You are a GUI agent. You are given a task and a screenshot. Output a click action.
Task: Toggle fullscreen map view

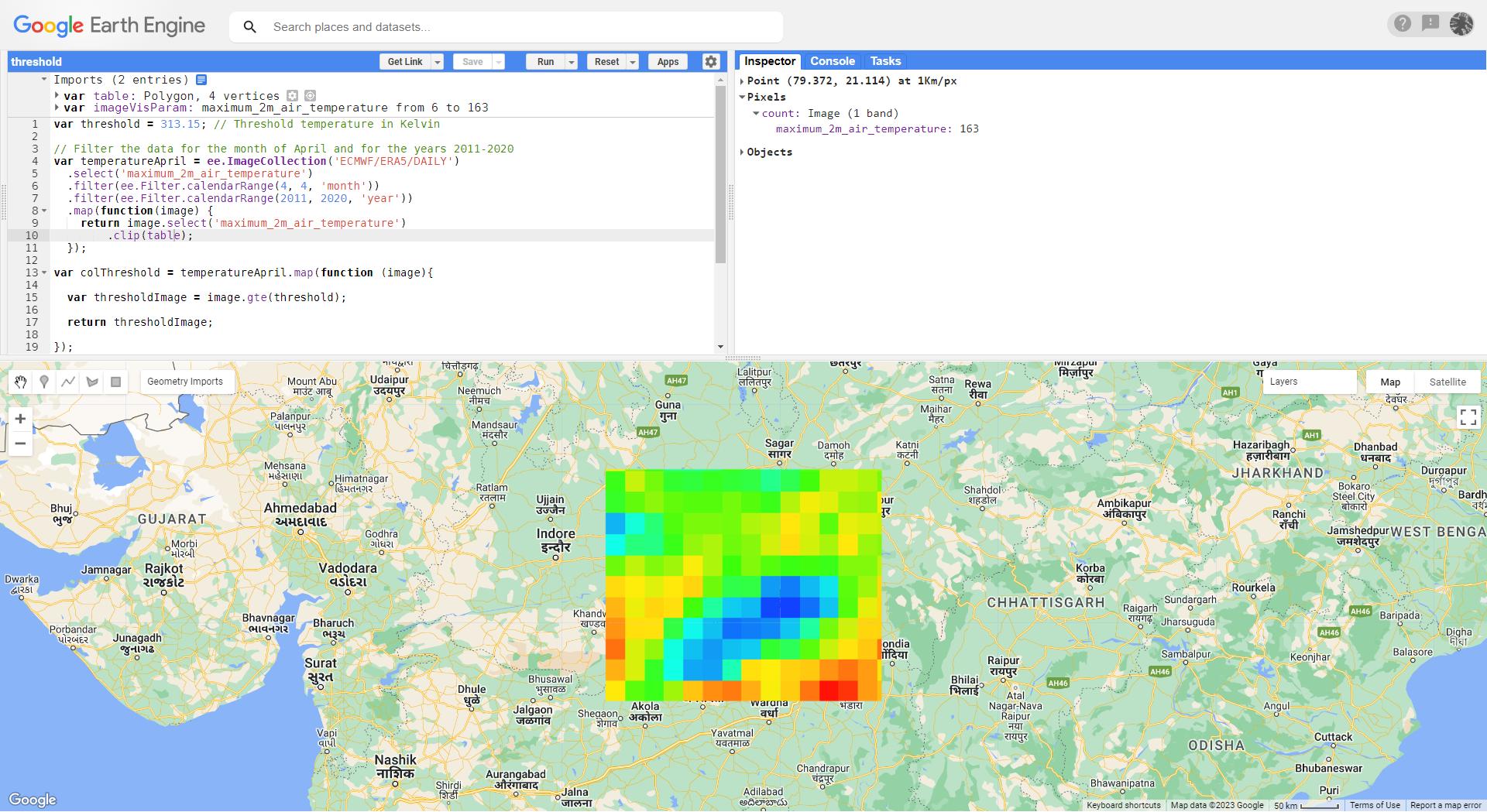[1468, 417]
